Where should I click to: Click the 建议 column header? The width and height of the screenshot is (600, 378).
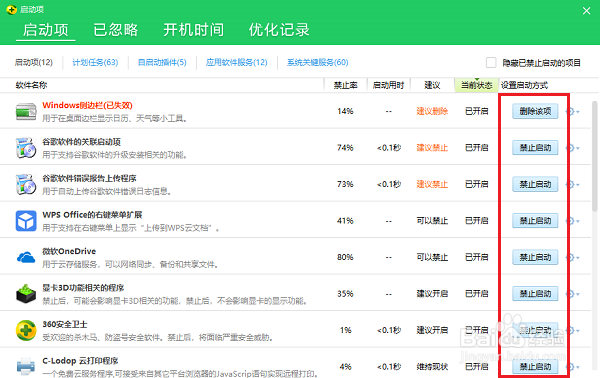(432, 85)
